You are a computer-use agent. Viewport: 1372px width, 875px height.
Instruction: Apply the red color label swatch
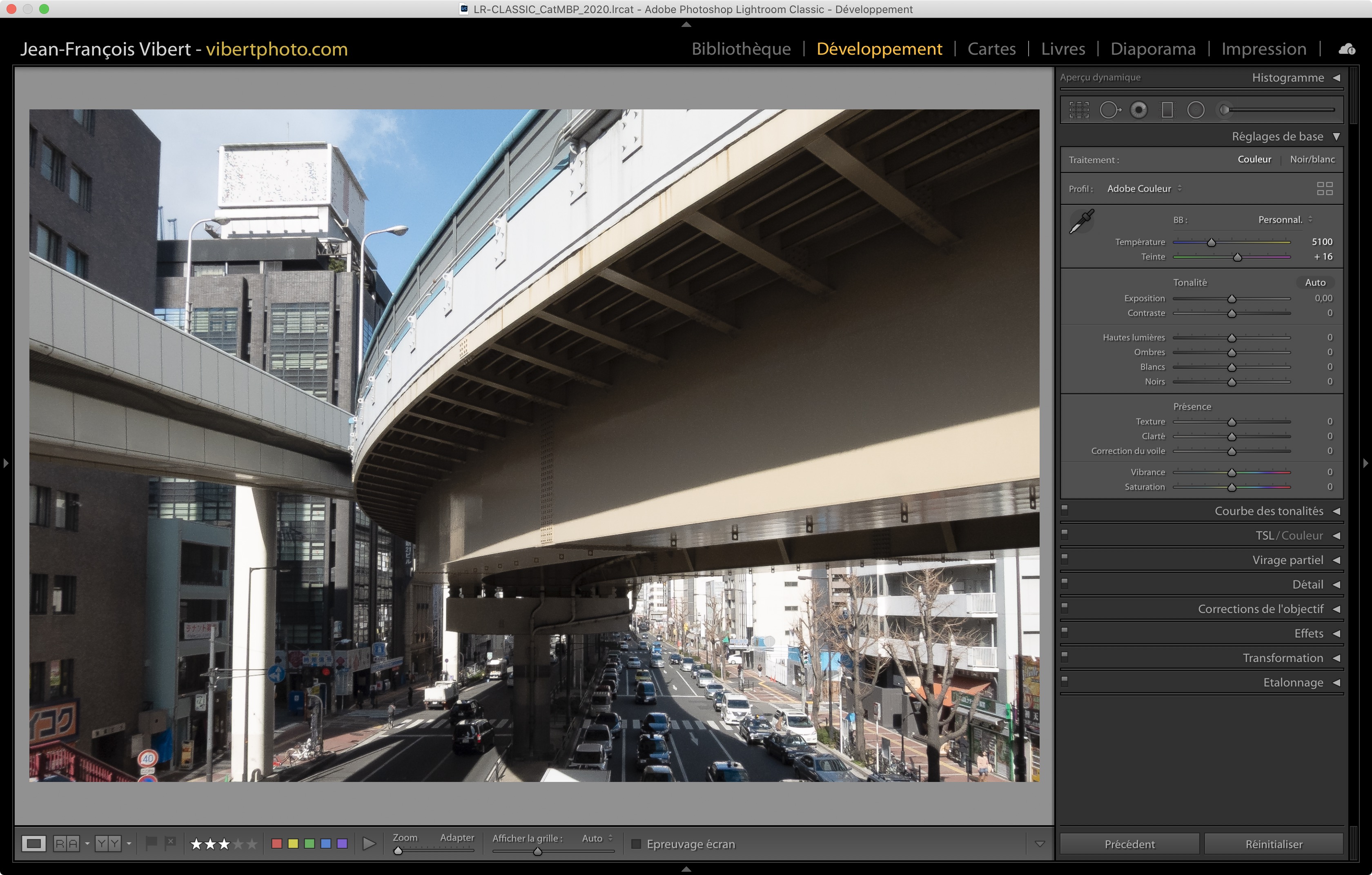[x=277, y=843]
